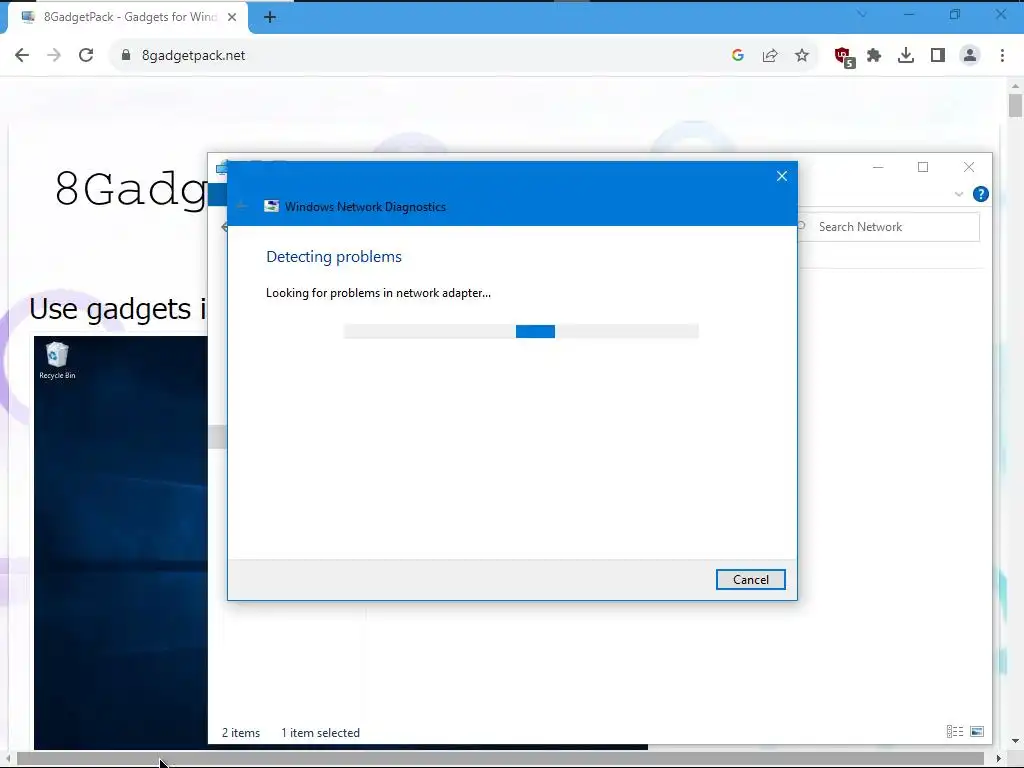The width and height of the screenshot is (1024, 768).
Task: Click the Recycle Bin in page image
Action: point(57,360)
